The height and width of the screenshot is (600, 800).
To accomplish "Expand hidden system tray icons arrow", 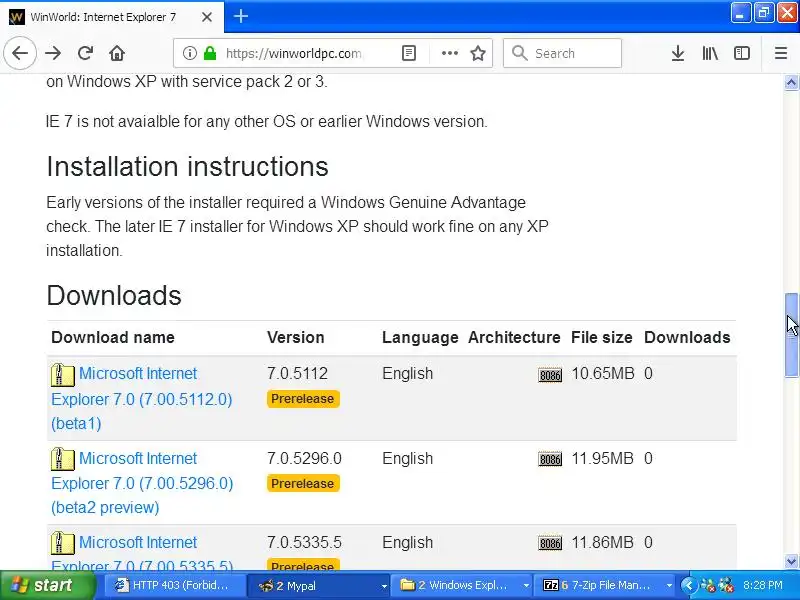I will (x=688, y=586).
